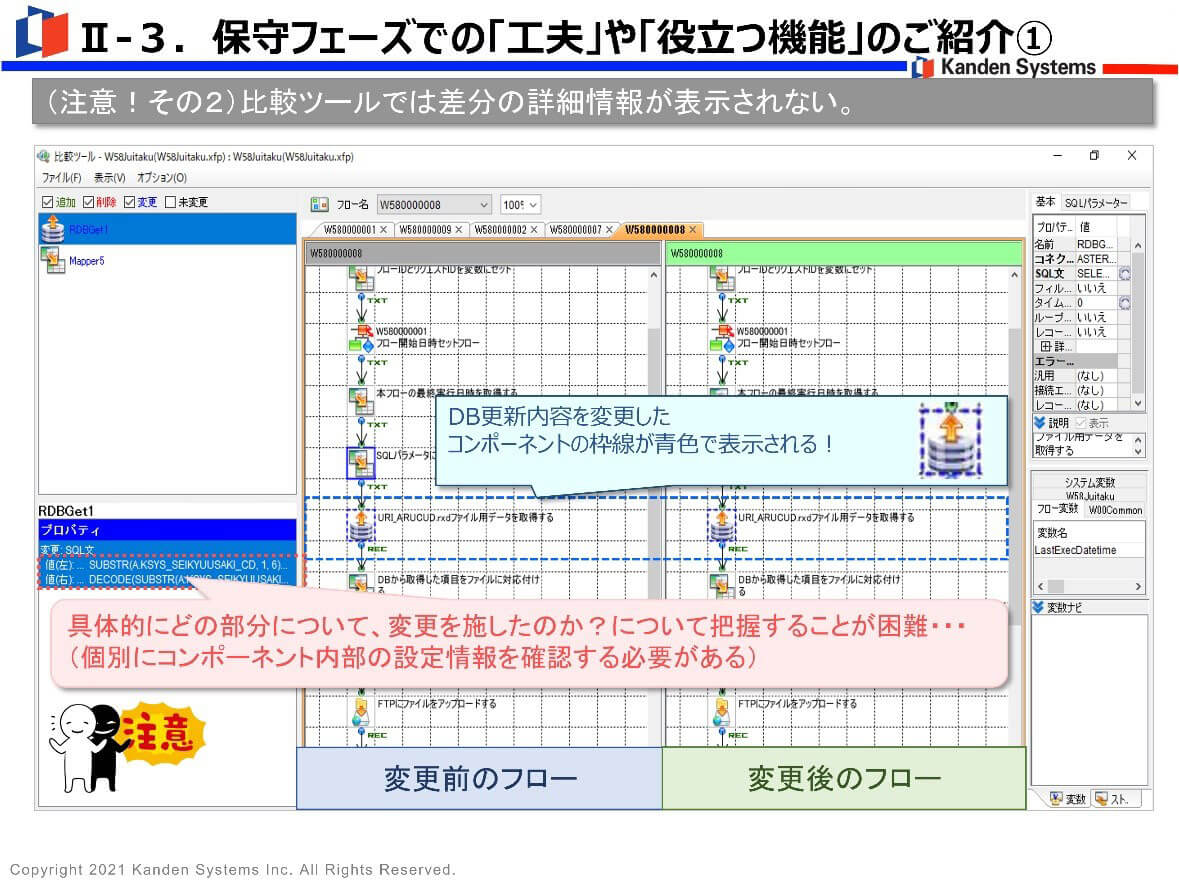Switch to the W580000009 flow tab
This screenshot has width=1179, height=884.
click(425, 230)
